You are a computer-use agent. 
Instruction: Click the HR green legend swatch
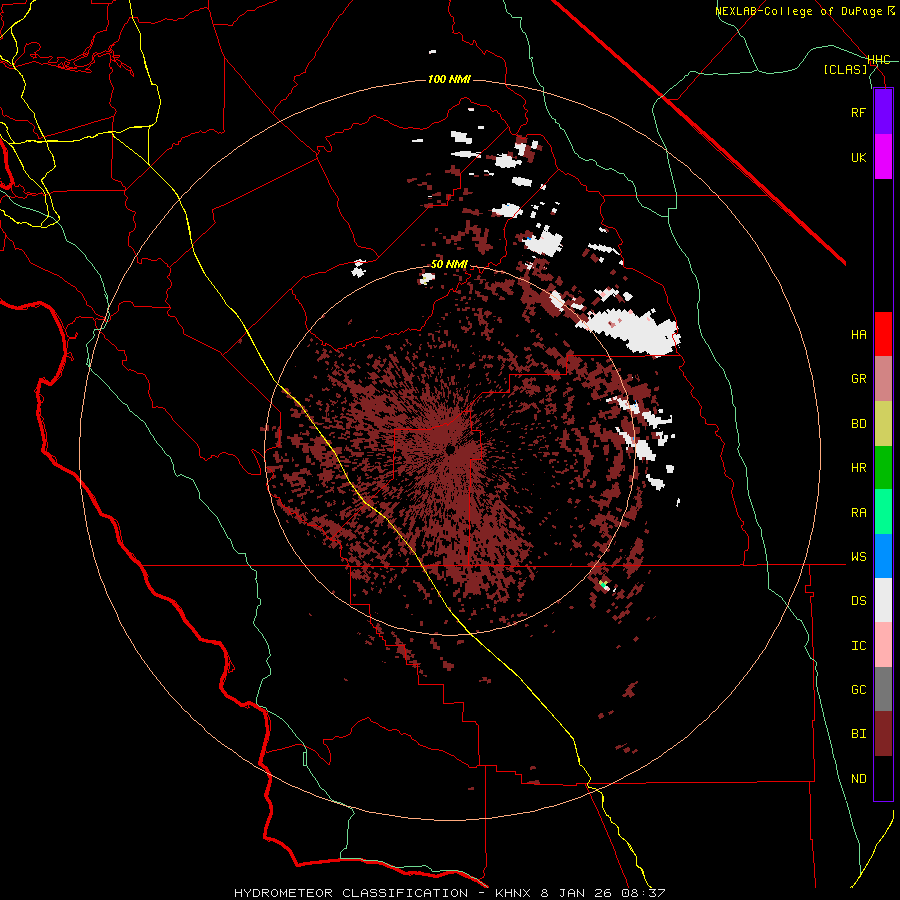883,467
